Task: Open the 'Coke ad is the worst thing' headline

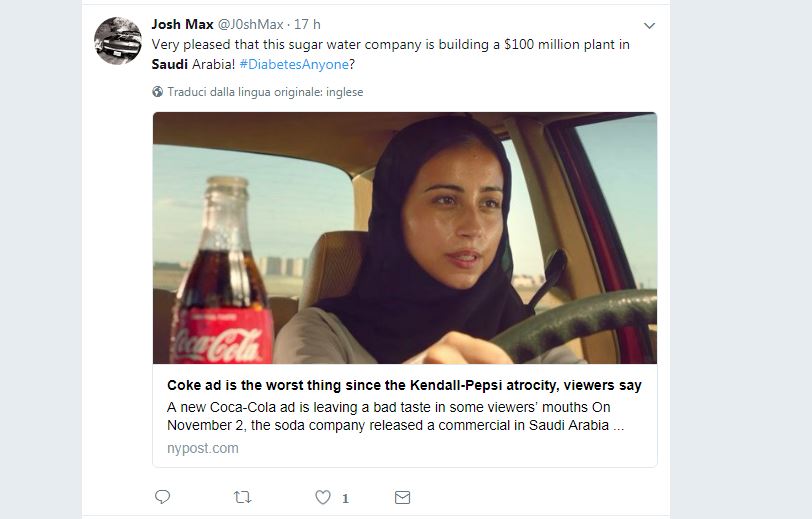Action: coord(404,385)
